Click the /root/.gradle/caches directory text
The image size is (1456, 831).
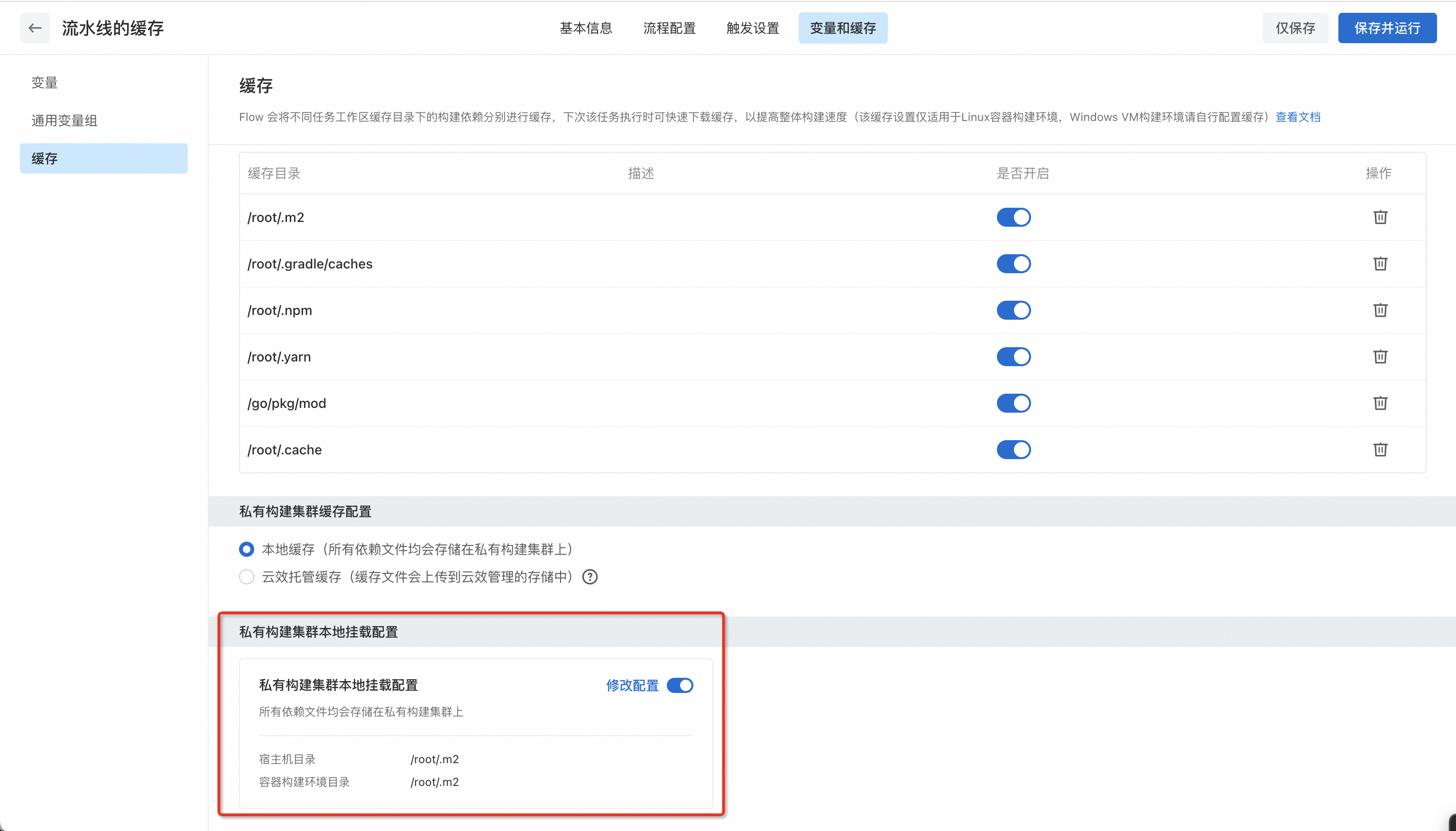(310, 264)
